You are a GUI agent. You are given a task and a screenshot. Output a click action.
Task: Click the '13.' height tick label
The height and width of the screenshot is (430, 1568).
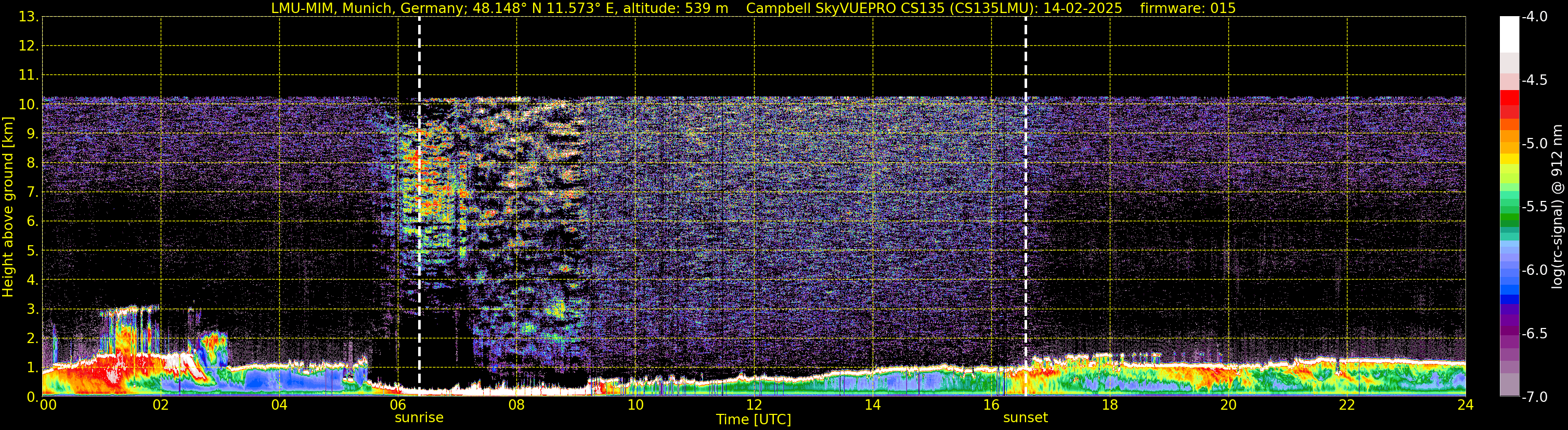(29, 17)
